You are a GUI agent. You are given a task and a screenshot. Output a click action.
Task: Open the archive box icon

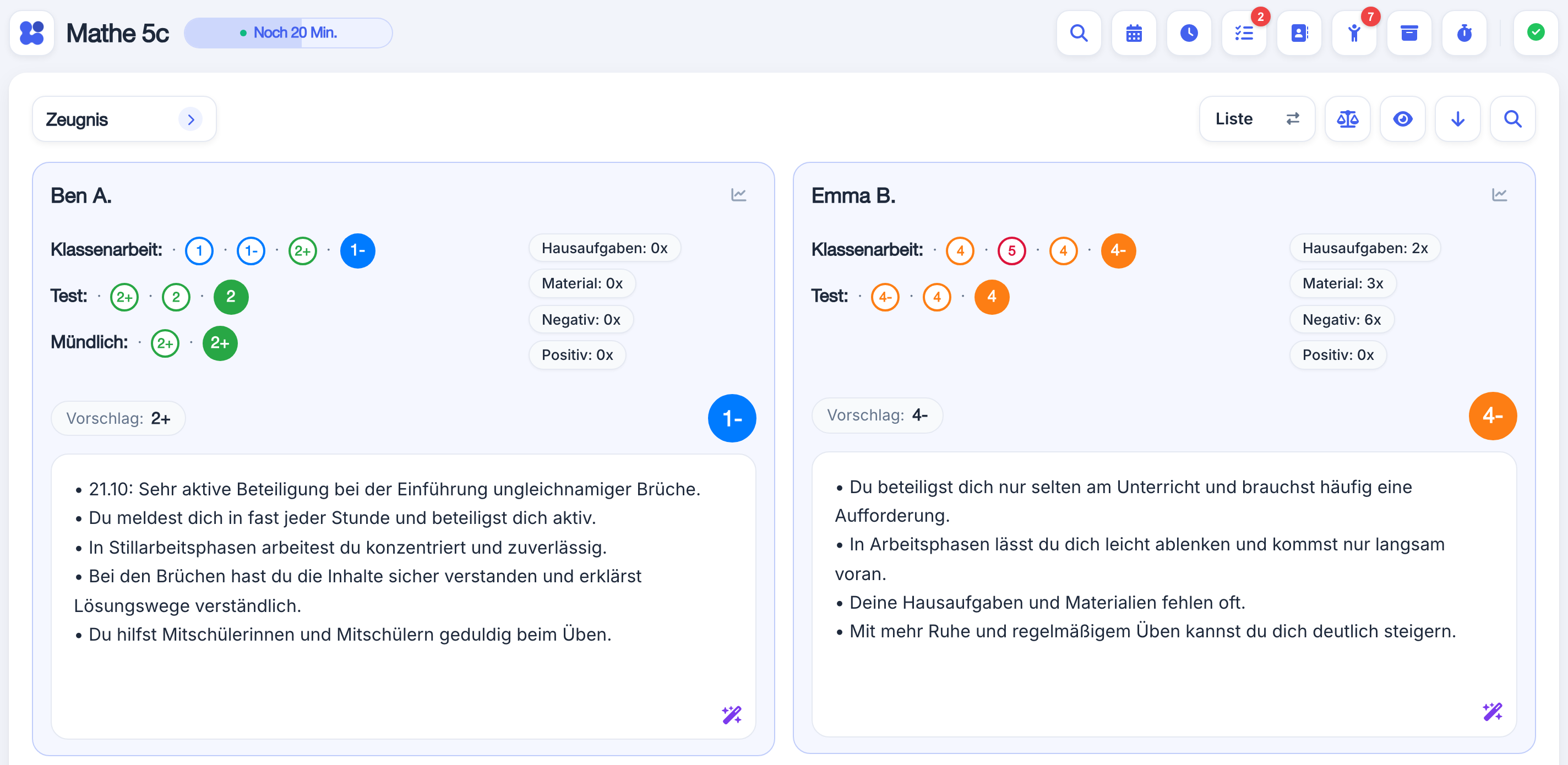pyautogui.click(x=1409, y=33)
